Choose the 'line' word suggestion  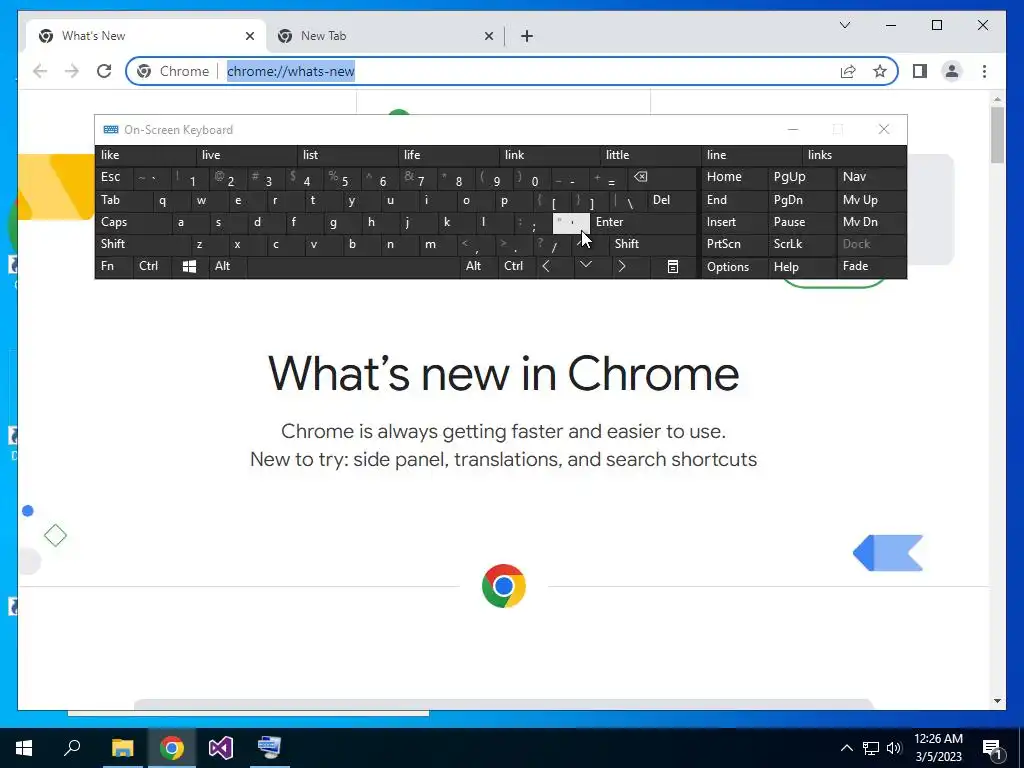point(752,155)
